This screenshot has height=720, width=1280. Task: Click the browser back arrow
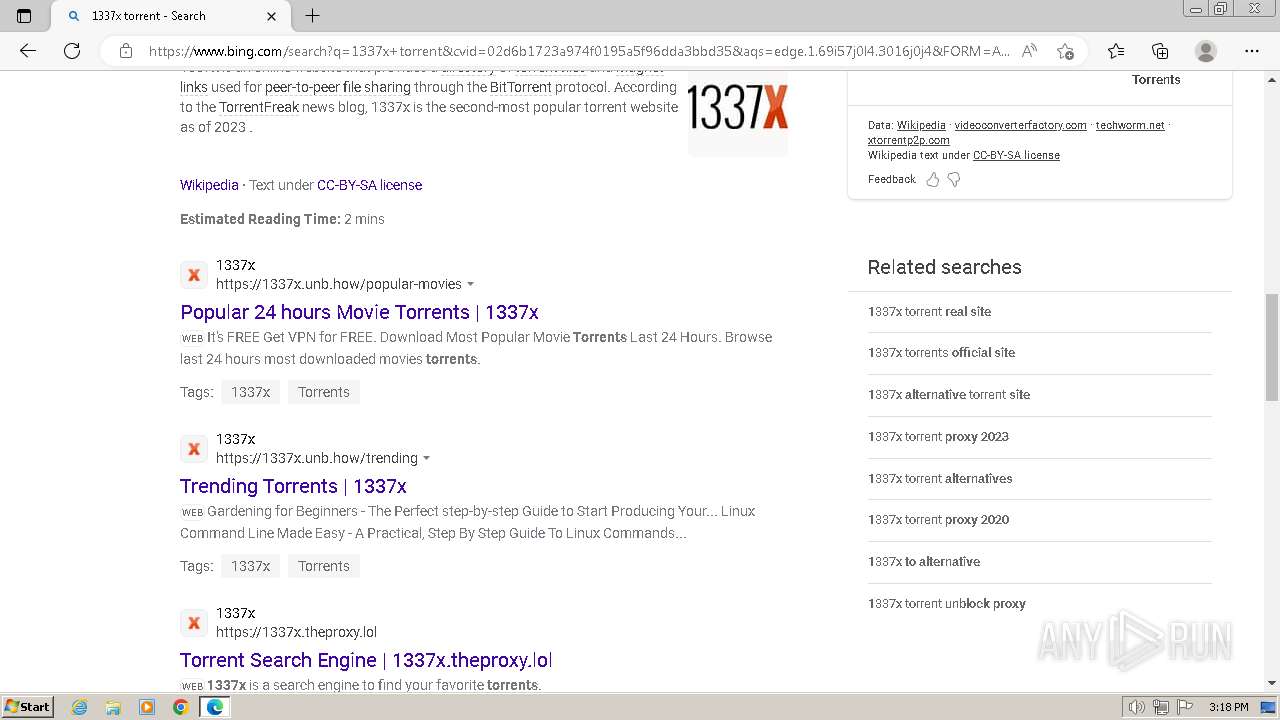[28, 51]
